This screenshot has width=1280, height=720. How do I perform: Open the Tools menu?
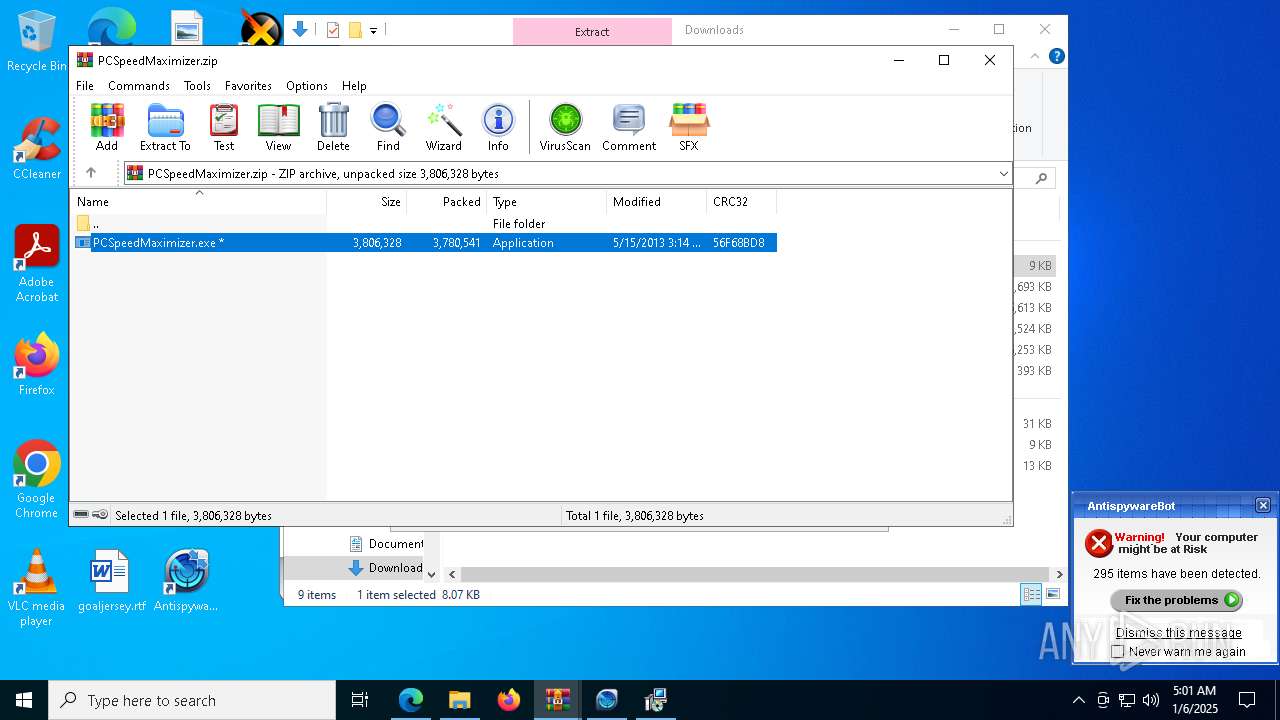tap(197, 86)
